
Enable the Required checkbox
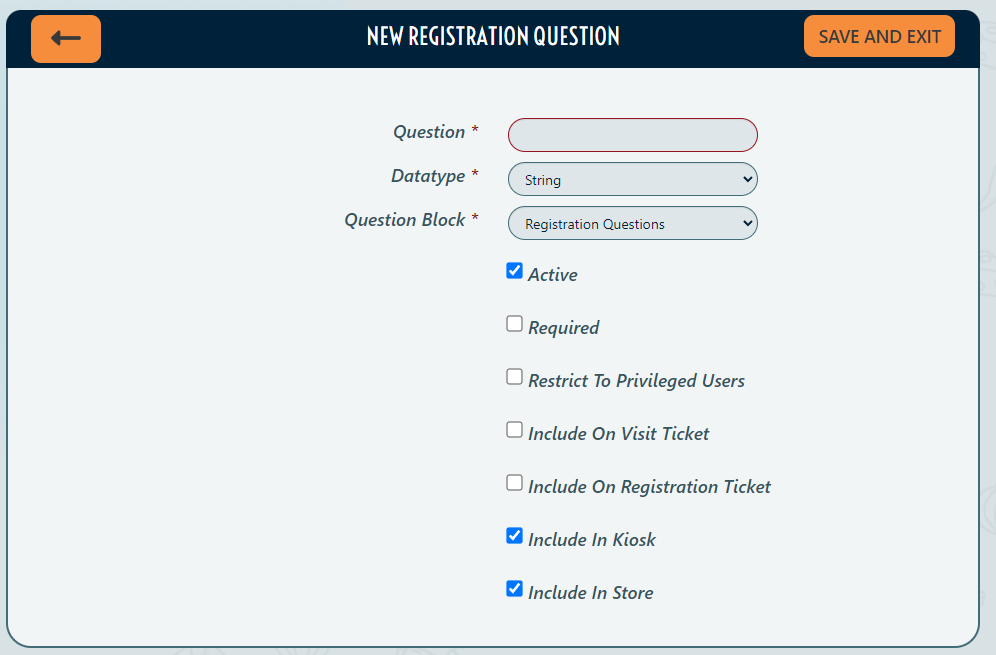[x=514, y=323]
